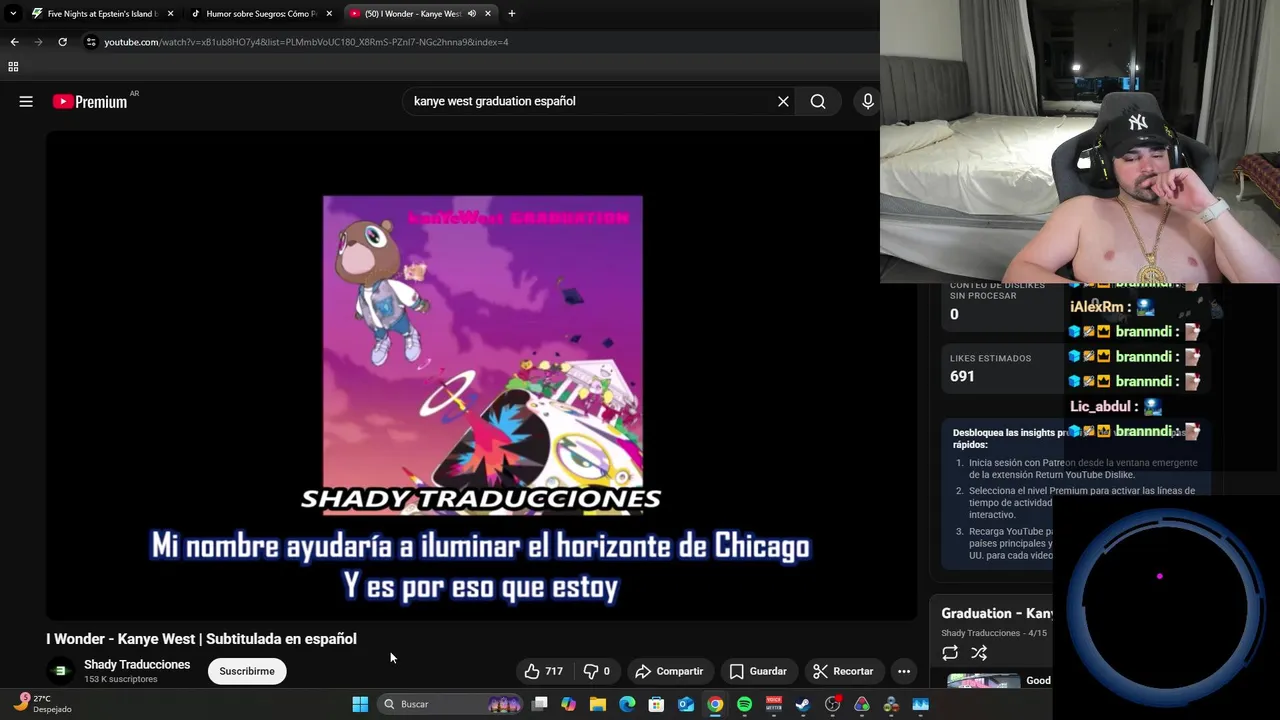
Task: Dislike the video with thumbs-down button
Action: click(x=597, y=671)
